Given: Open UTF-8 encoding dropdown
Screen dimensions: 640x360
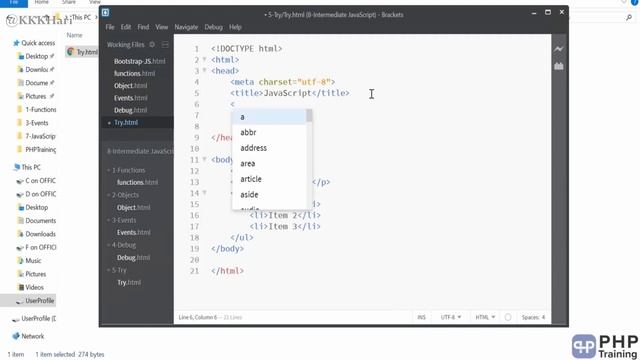Looking at the screenshot, I should coord(451,317).
